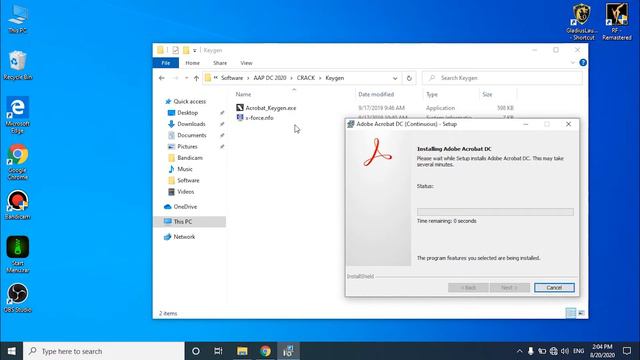Open the address bar history dropdown
Image resolution: width=640 pixels, height=360 pixels.
395,78
